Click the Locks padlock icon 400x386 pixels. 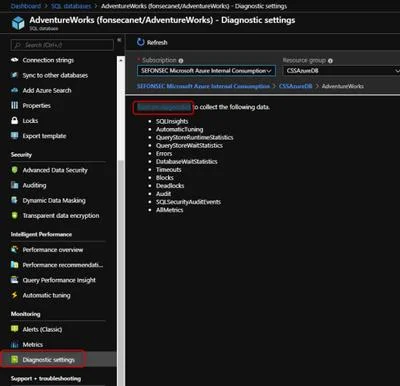click(x=14, y=121)
